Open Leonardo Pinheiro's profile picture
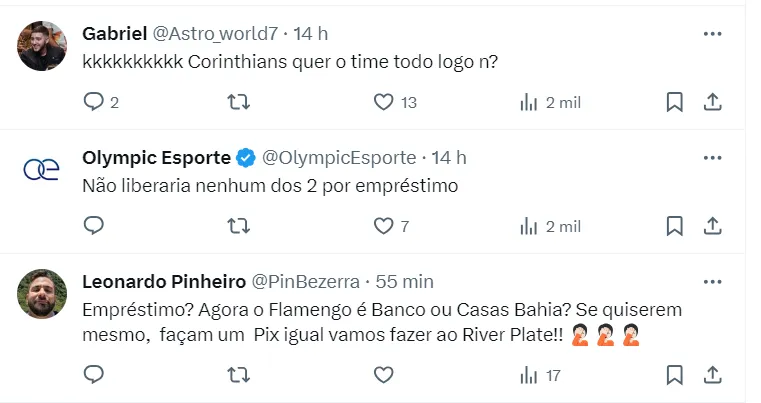 pos(42,294)
